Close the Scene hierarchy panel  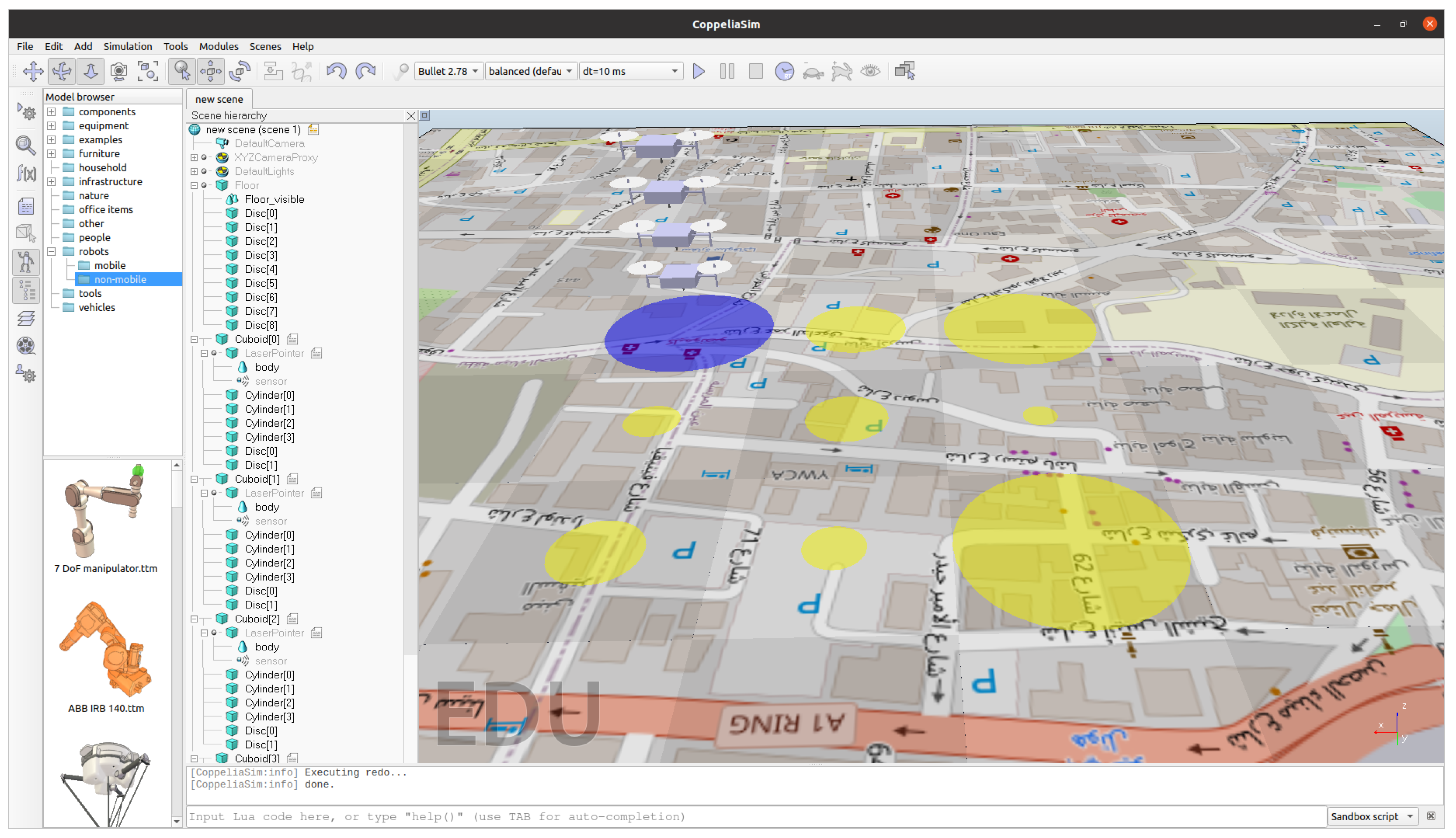pyautogui.click(x=411, y=116)
